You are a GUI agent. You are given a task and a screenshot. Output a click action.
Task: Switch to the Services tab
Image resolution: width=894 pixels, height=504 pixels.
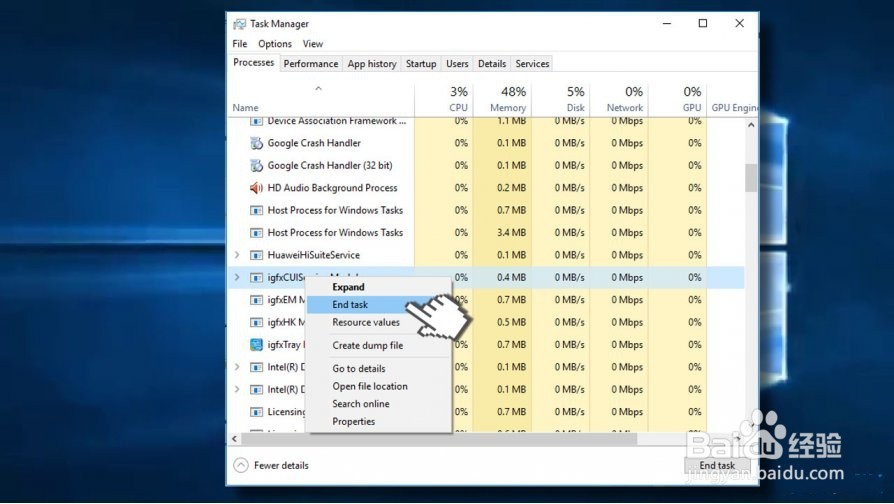[532, 64]
